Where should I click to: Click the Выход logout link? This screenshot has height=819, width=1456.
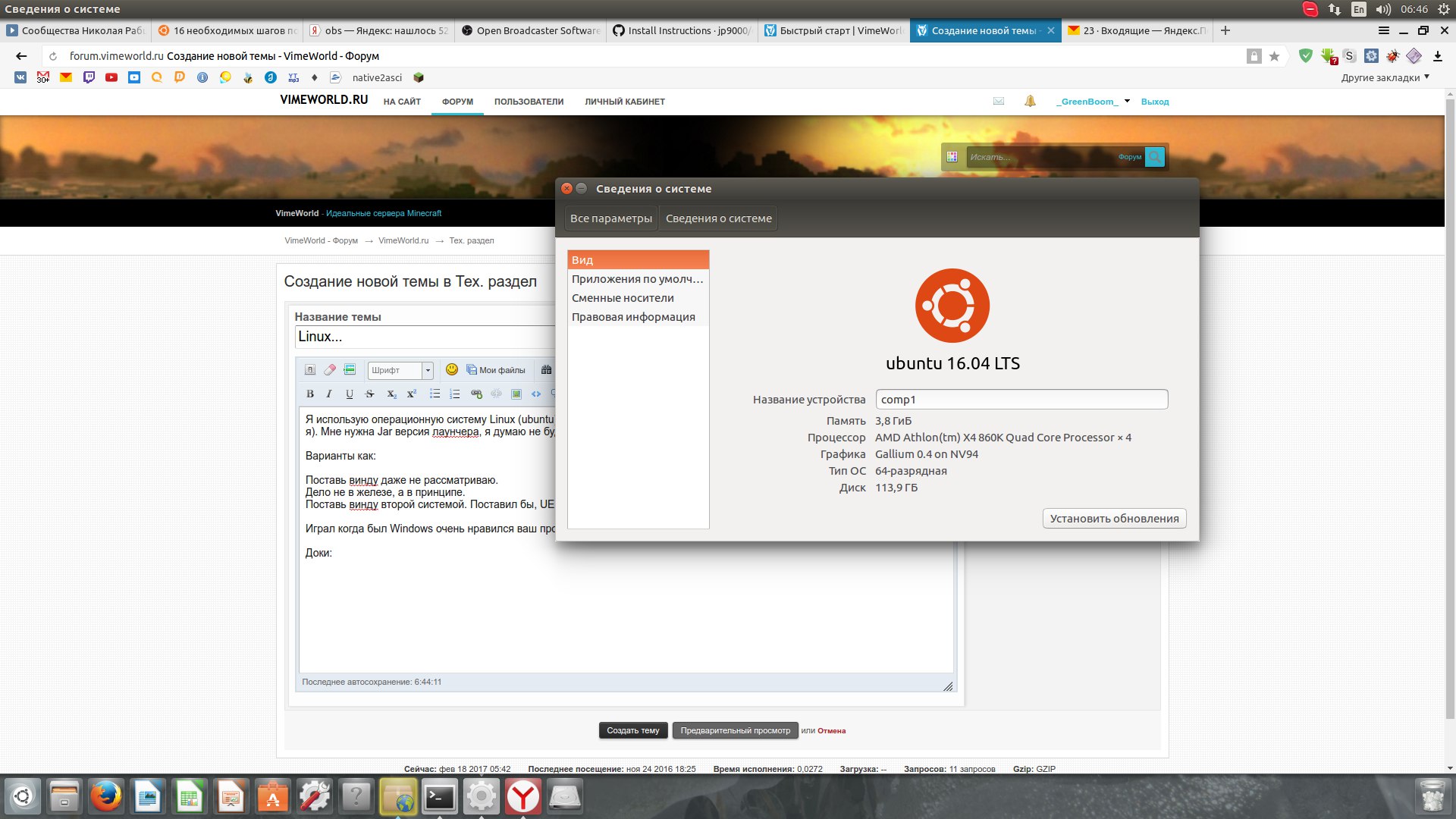(x=1155, y=102)
